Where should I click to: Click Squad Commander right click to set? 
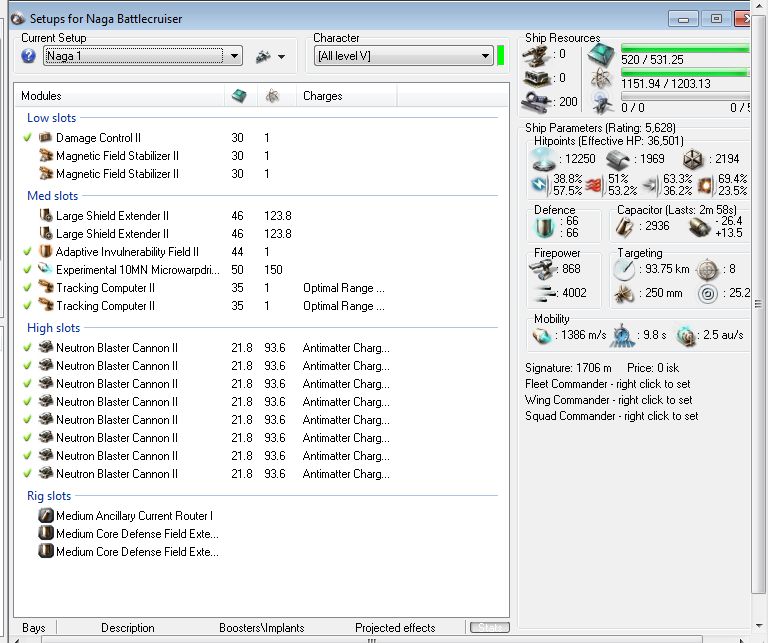tap(611, 416)
